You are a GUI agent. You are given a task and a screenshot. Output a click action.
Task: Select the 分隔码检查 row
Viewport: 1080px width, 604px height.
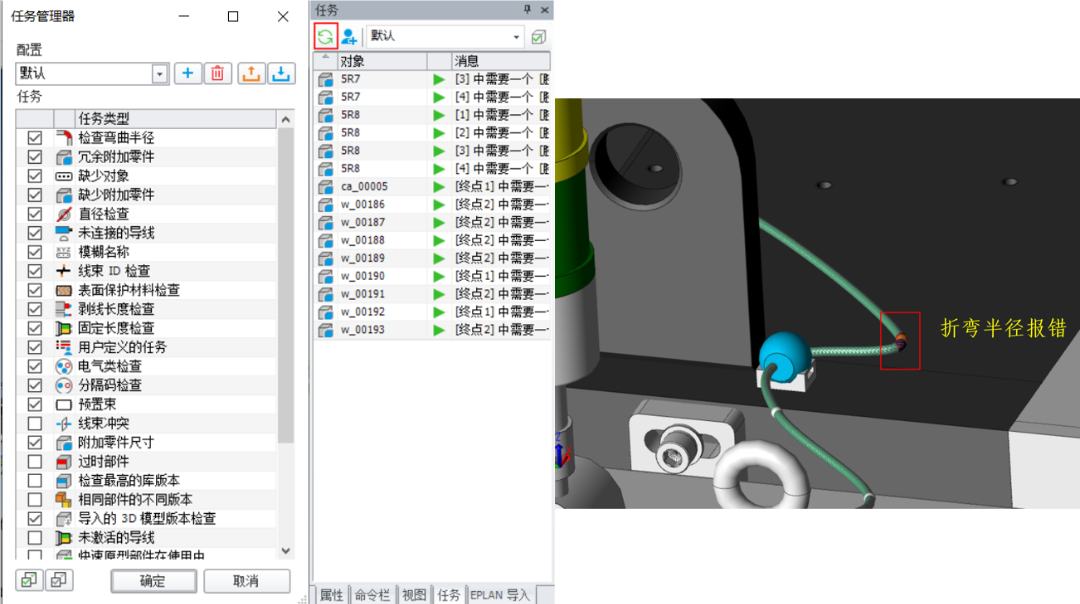coord(147,386)
